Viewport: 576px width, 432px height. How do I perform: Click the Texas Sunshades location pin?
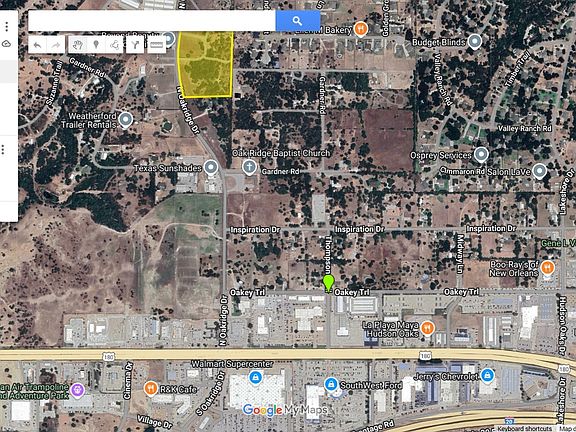pyautogui.click(x=211, y=168)
